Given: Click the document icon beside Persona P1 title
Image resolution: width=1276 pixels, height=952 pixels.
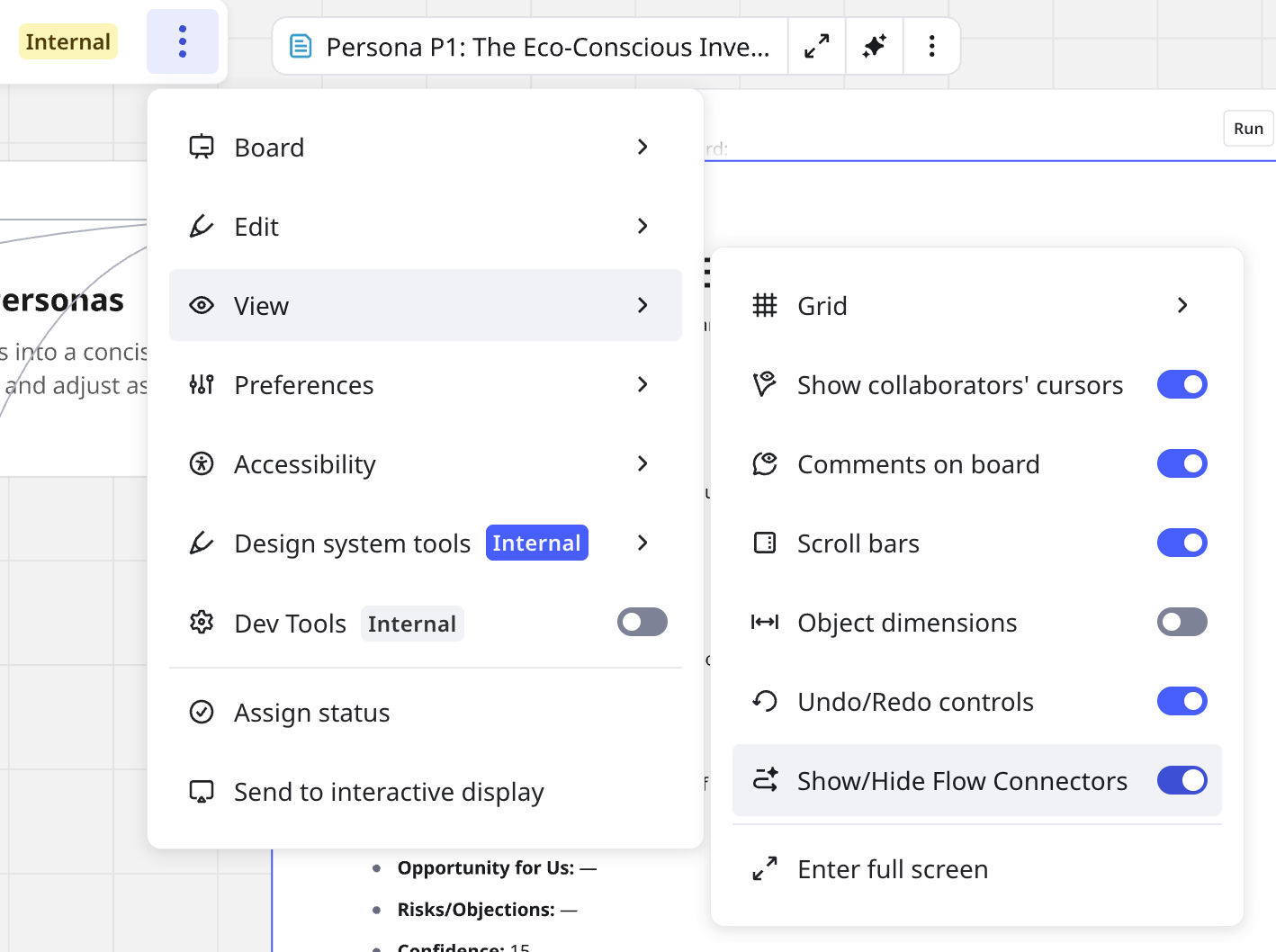Looking at the screenshot, I should point(301,46).
